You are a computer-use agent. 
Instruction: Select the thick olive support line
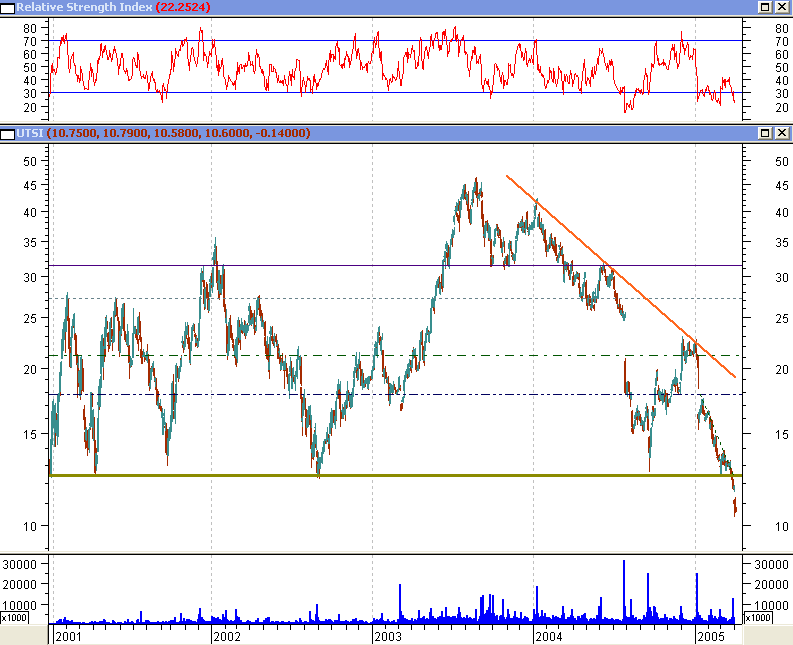click(x=395, y=476)
